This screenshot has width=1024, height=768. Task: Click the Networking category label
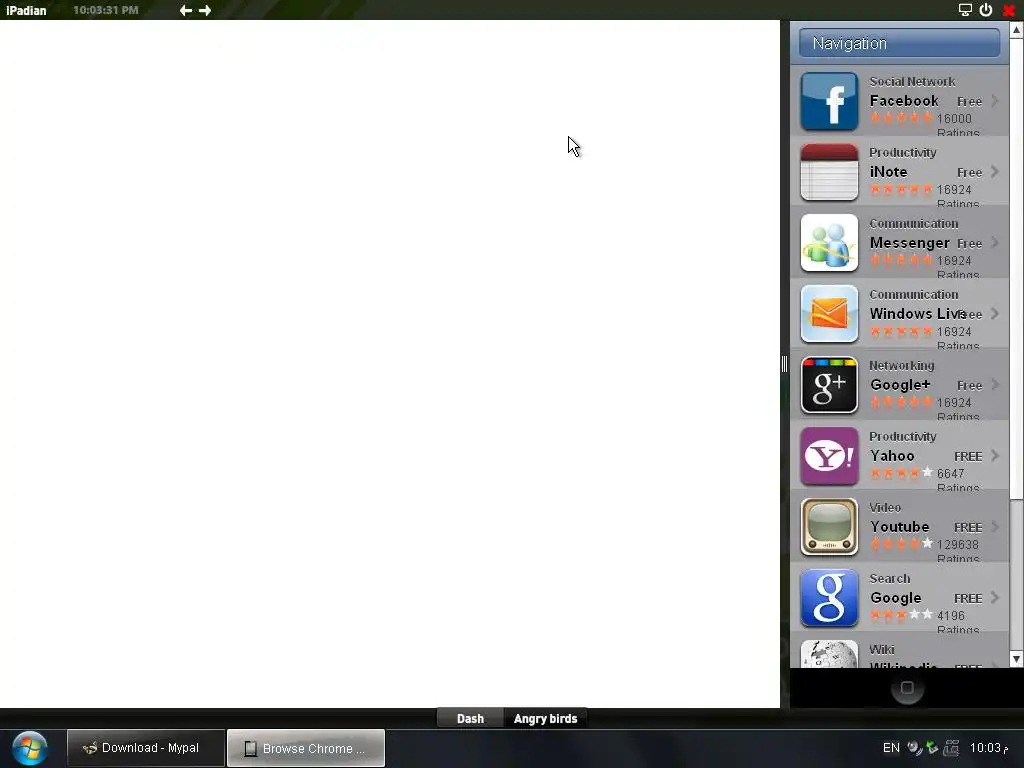coord(901,366)
